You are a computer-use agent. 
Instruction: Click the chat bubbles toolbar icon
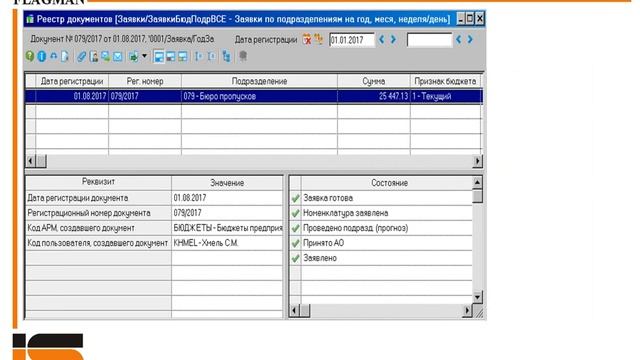coord(105,56)
